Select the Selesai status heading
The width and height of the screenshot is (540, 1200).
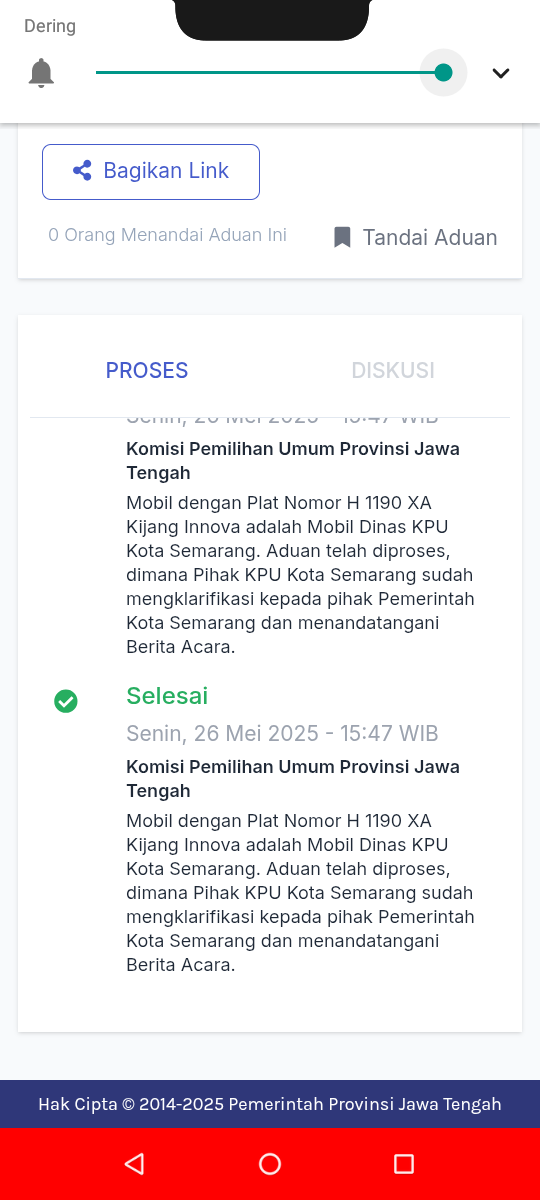pyautogui.click(x=167, y=696)
